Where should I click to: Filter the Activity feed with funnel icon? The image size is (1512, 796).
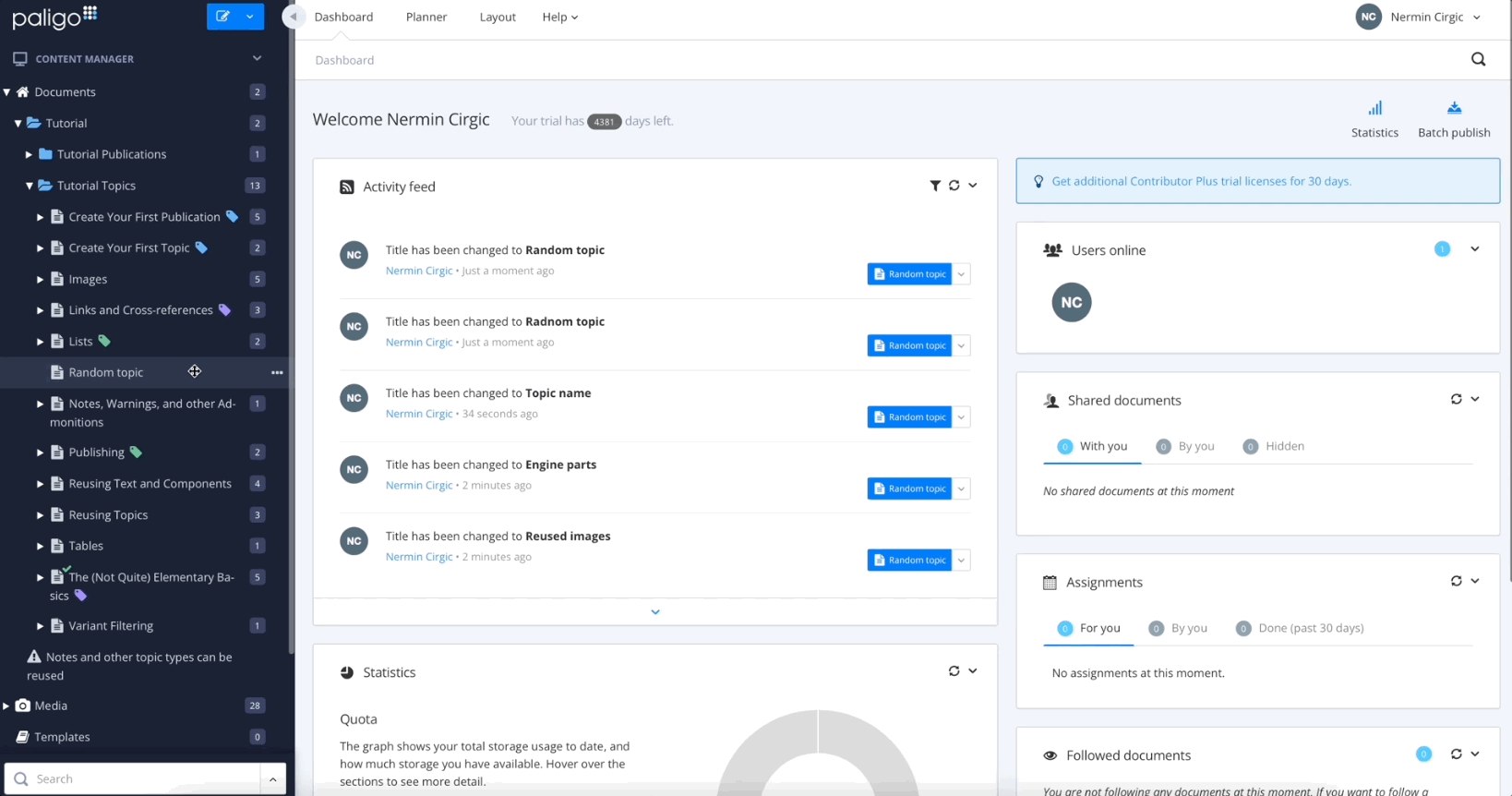point(935,186)
